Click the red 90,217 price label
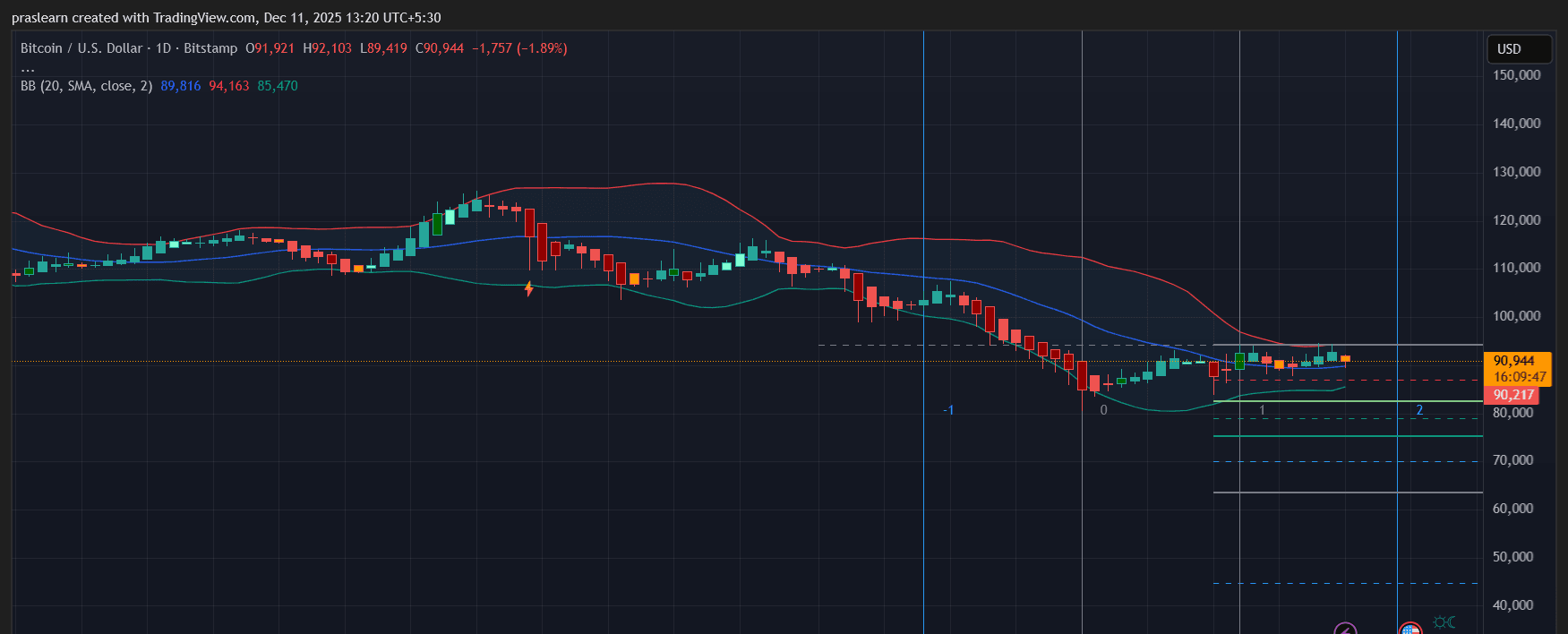Viewport: 1568px width, 634px height. (1512, 395)
